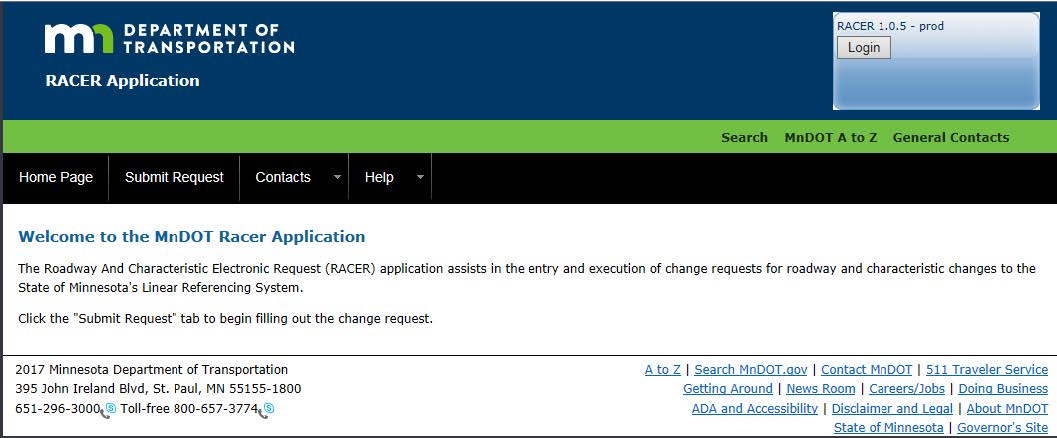The width and height of the screenshot is (1057, 438).
Task: Open the General Contacts link
Action: 950,138
